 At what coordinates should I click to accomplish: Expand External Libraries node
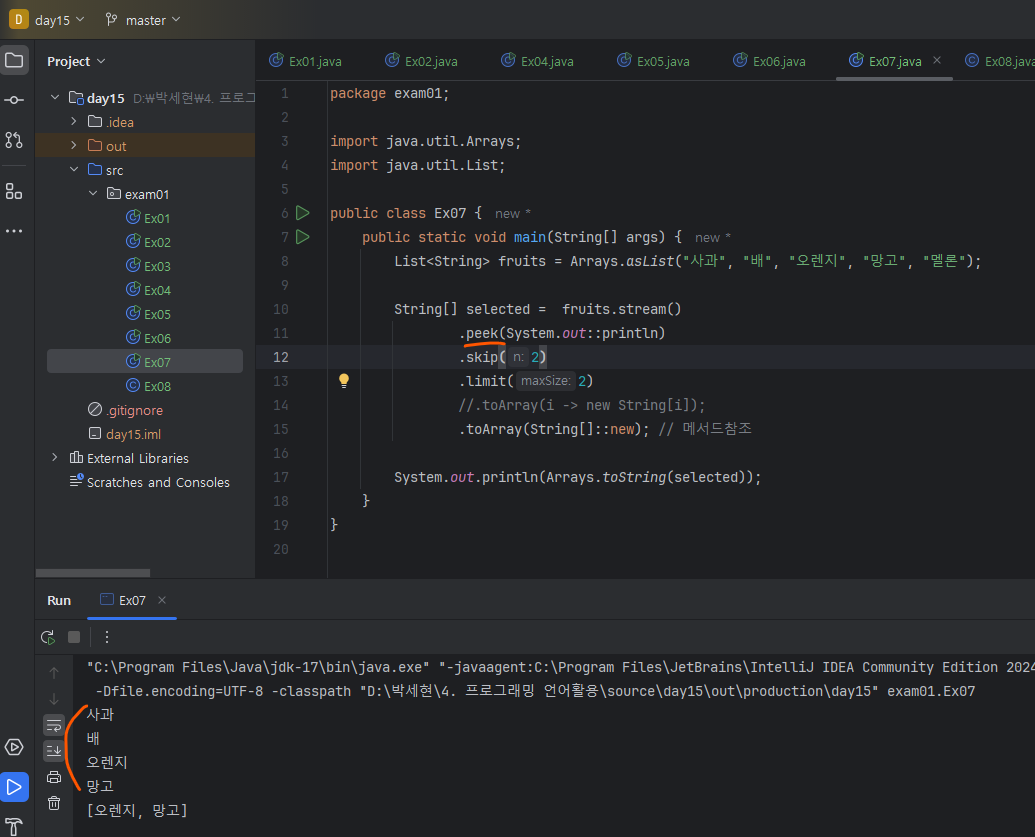click(x=55, y=457)
